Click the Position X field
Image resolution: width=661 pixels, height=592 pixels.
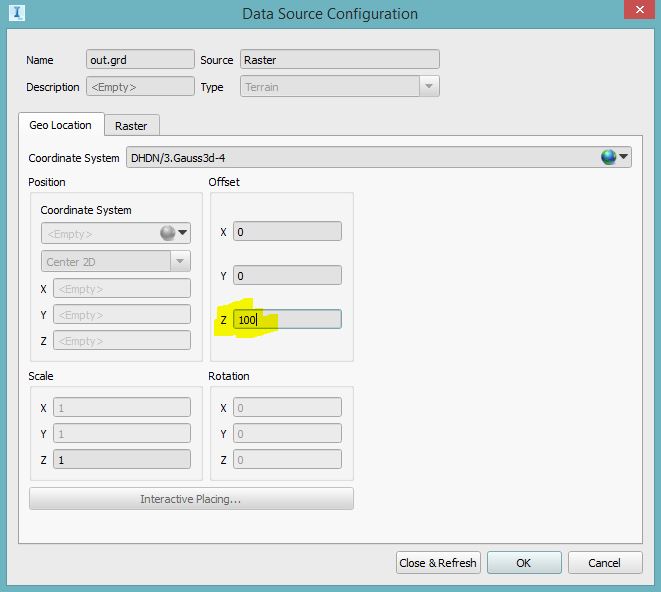click(122, 289)
